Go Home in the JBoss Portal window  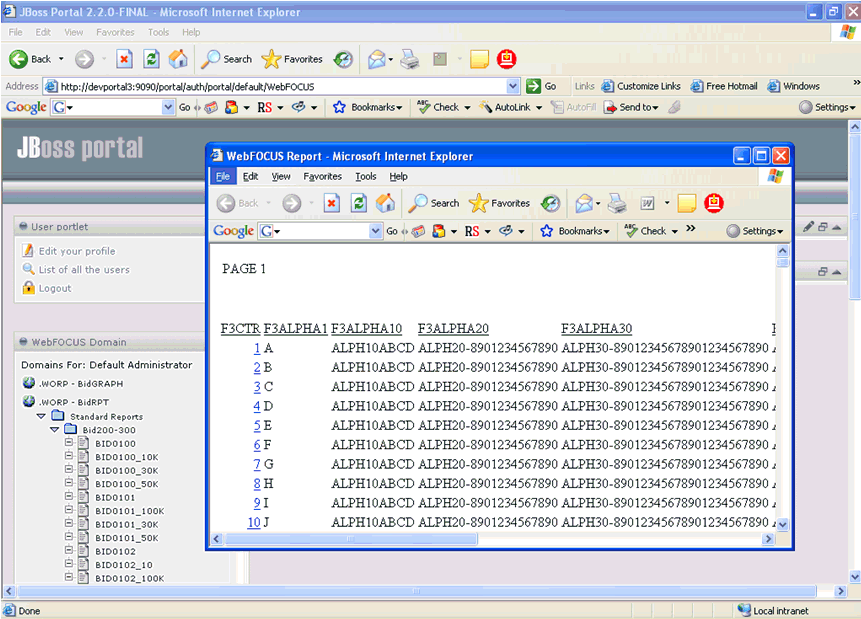[177, 59]
